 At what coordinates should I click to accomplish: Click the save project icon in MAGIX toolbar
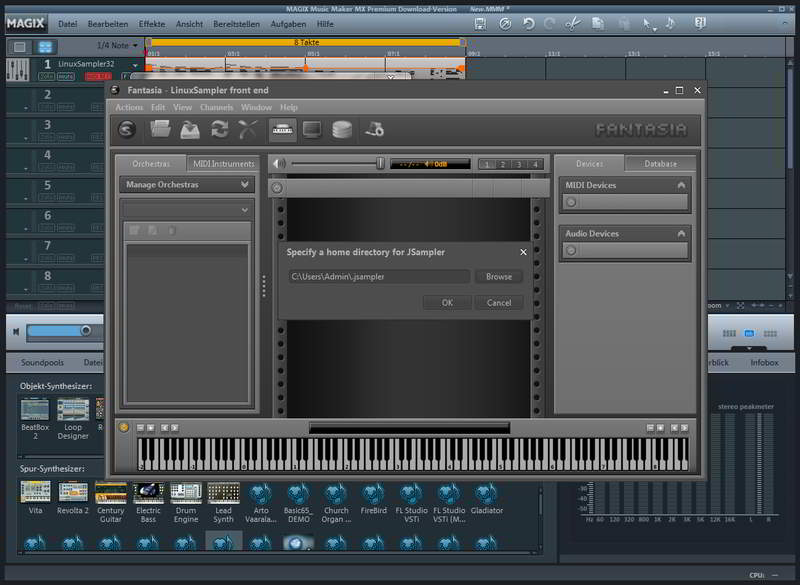pyautogui.click(x=480, y=23)
